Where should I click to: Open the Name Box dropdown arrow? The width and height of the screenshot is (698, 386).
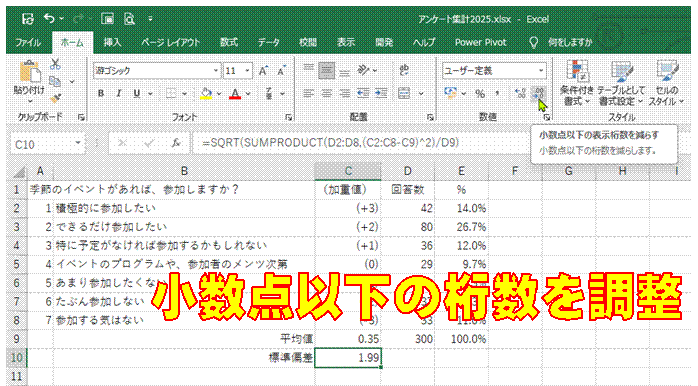(78, 143)
